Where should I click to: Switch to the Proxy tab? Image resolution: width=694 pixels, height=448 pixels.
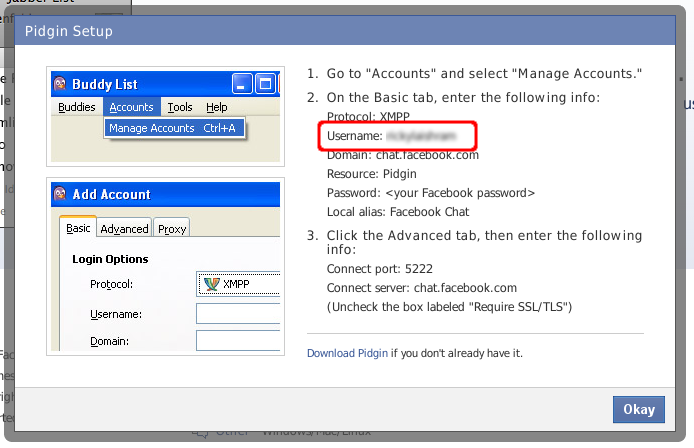[172, 229]
